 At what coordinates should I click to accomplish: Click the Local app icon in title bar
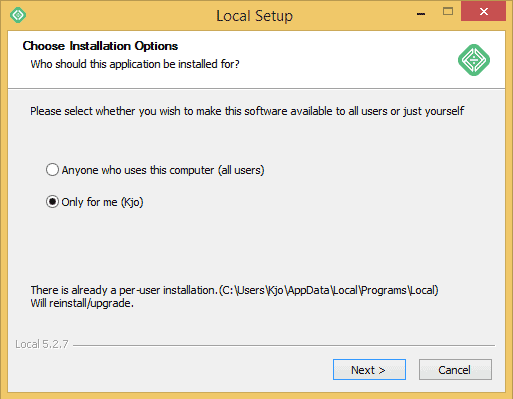tap(18, 15)
